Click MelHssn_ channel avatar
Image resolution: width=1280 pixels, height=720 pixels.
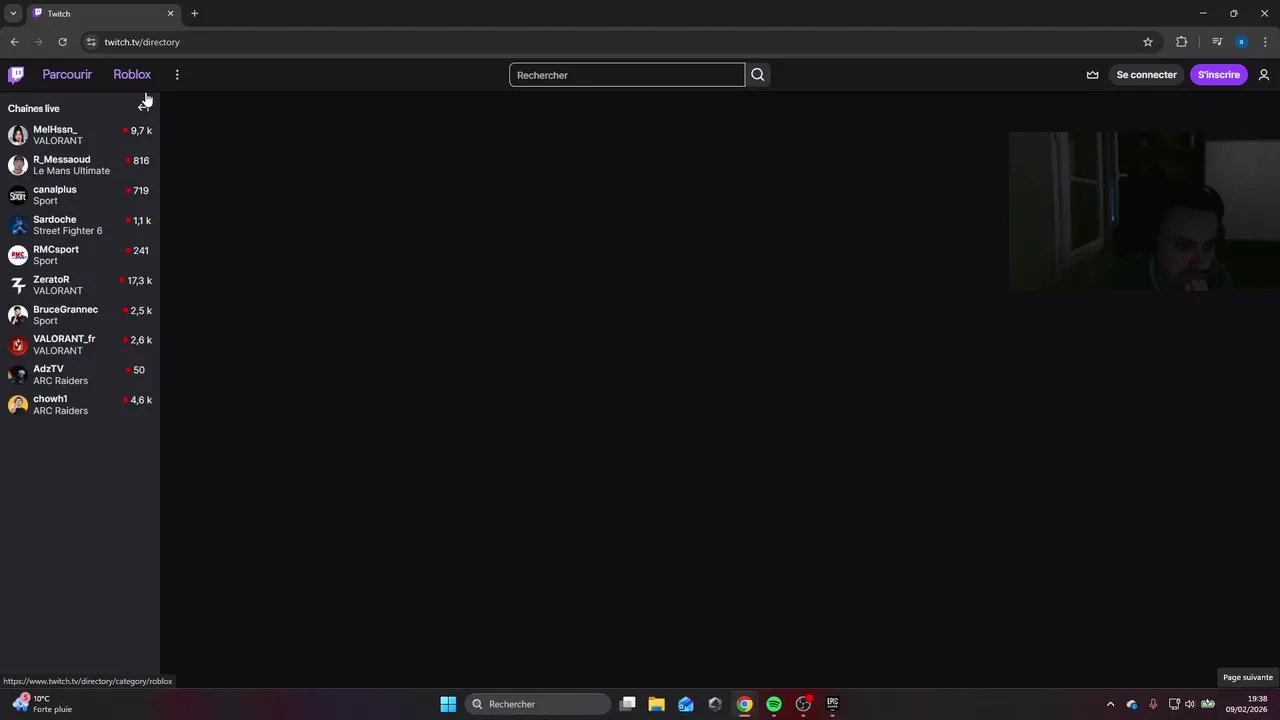point(18,135)
